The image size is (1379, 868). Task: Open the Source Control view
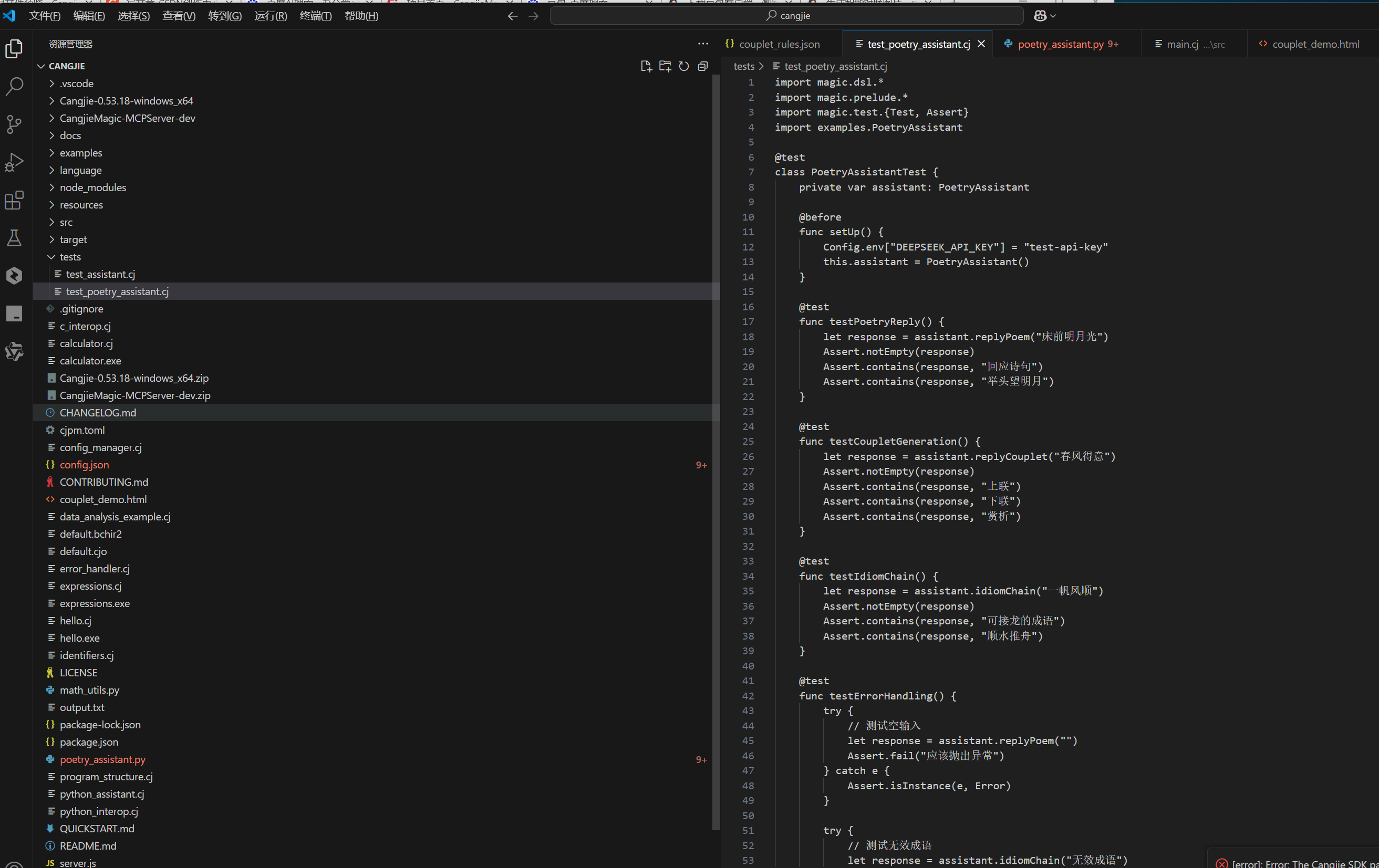[14, 124]
